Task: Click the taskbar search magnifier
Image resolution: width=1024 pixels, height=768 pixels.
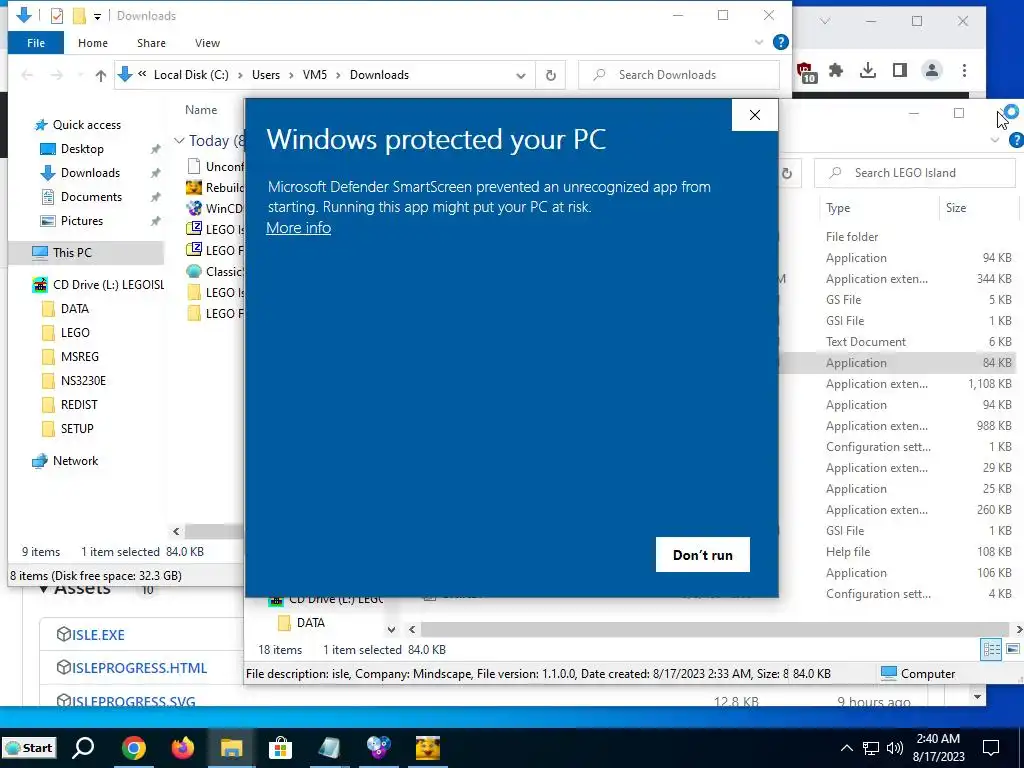Action: pos(84,748)
